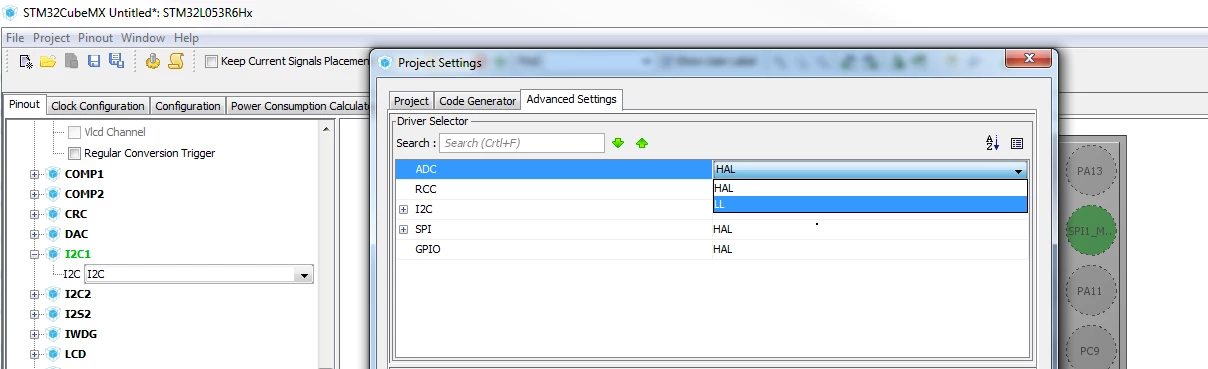Click the HAL value for the SPI row
Viewport: 1208px width, 369px height.
coord(723,229)
